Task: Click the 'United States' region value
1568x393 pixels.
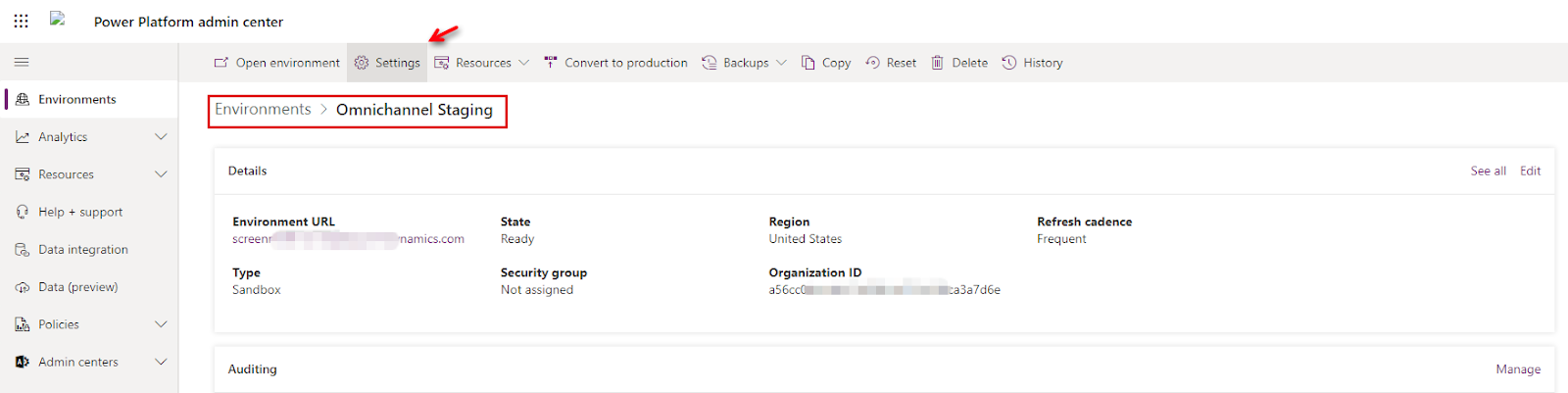Action: point(805,239)
